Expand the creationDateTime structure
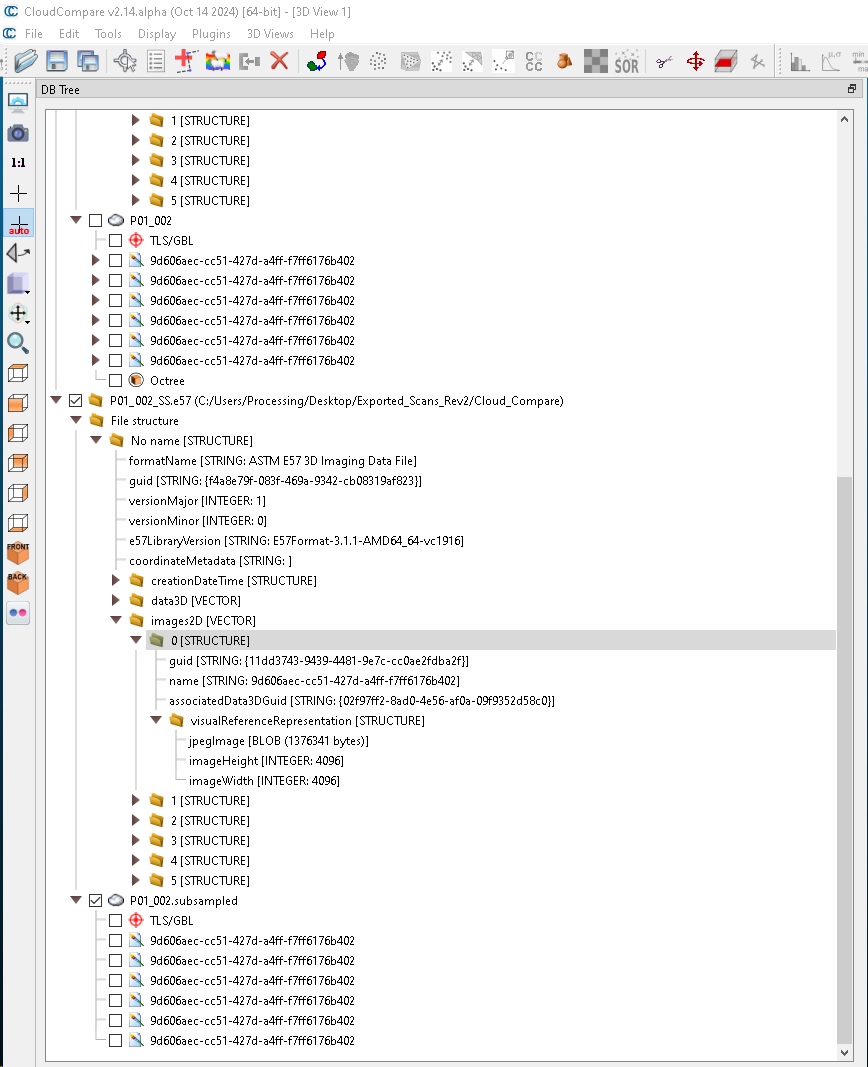Viewport: 868px width, 1067px height. click(117, 580)
